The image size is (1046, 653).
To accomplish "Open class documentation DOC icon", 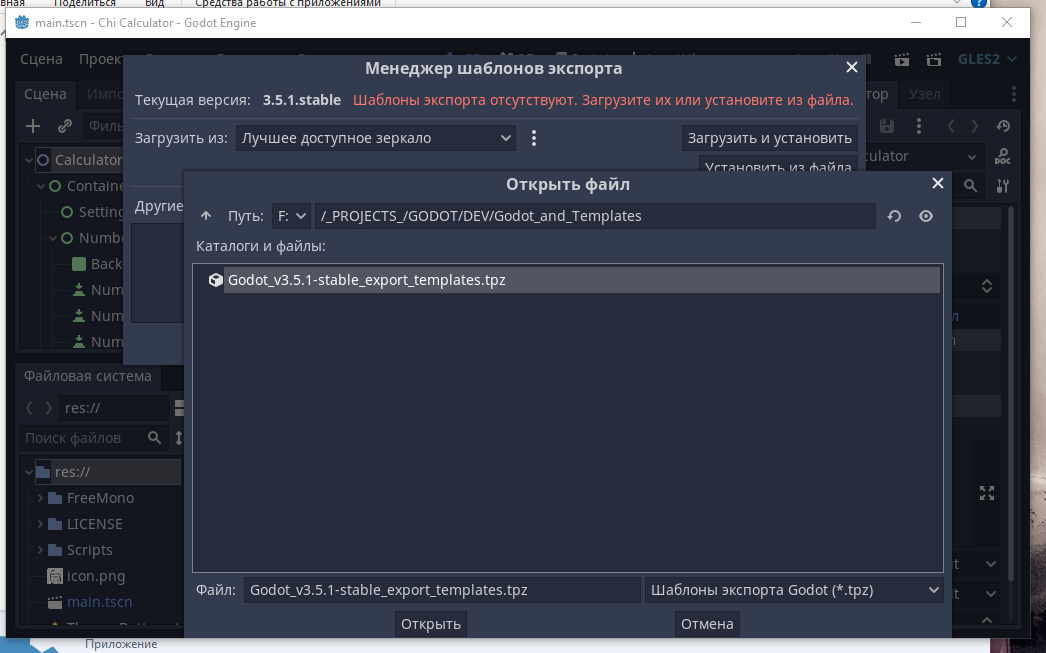I will pos(1002,157).
